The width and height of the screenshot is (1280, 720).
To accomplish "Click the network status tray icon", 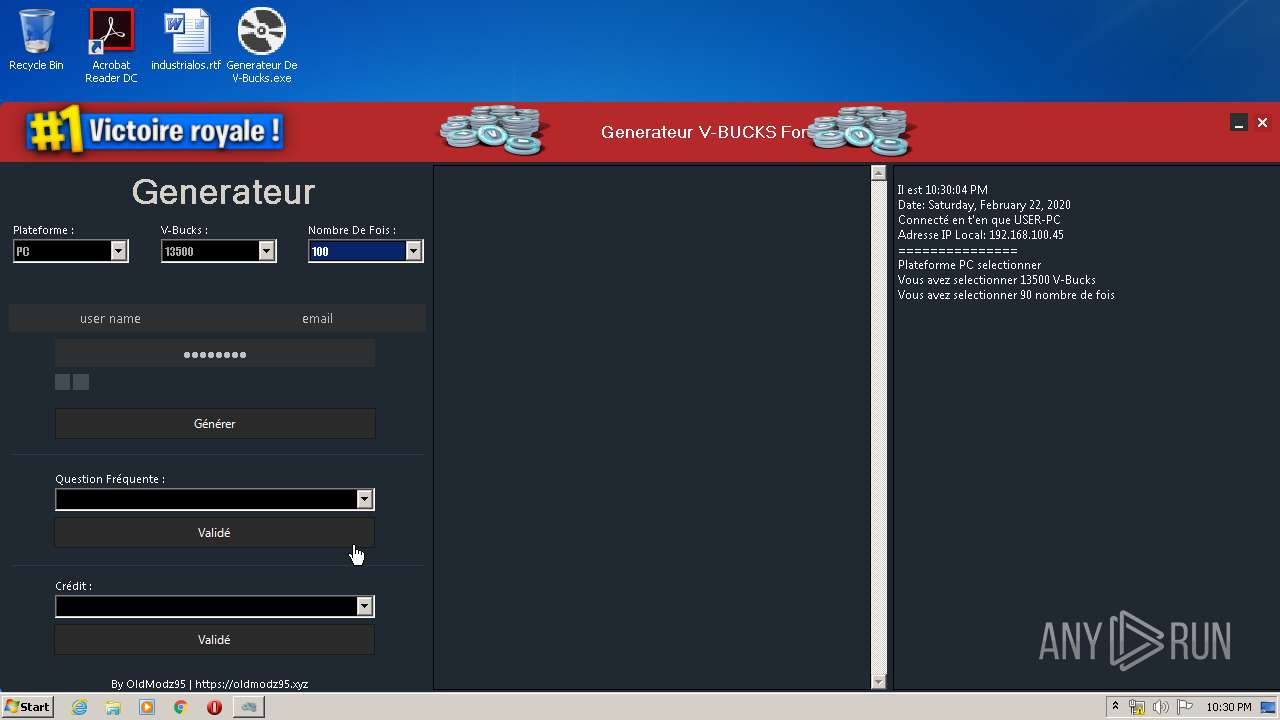I will (x=1137, y=707).
